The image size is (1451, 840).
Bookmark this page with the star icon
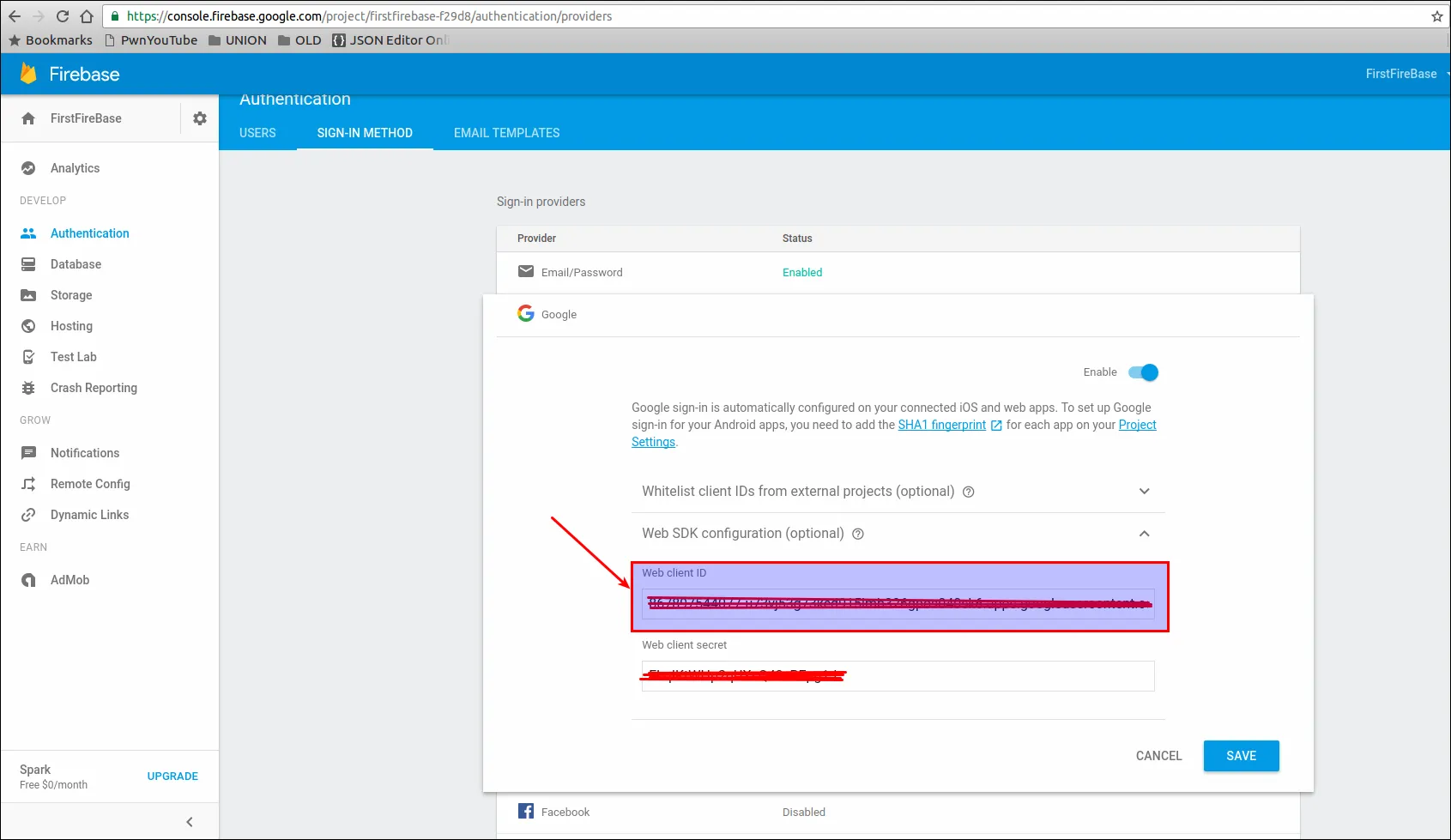pyautogui.click(x=1437, y=16)
